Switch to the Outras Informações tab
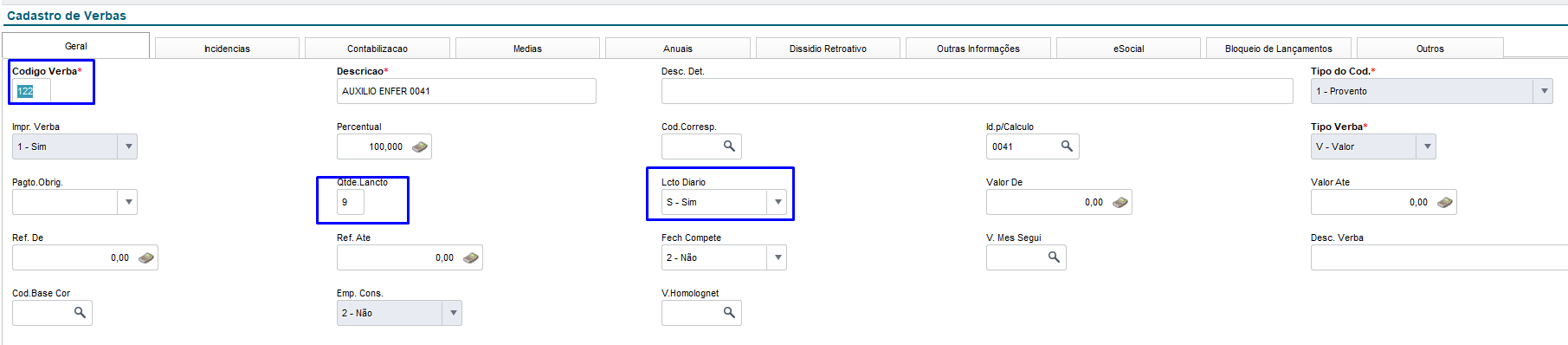Image resolution: width=1568 pixels, height=345 pixels. coord(978,49)
